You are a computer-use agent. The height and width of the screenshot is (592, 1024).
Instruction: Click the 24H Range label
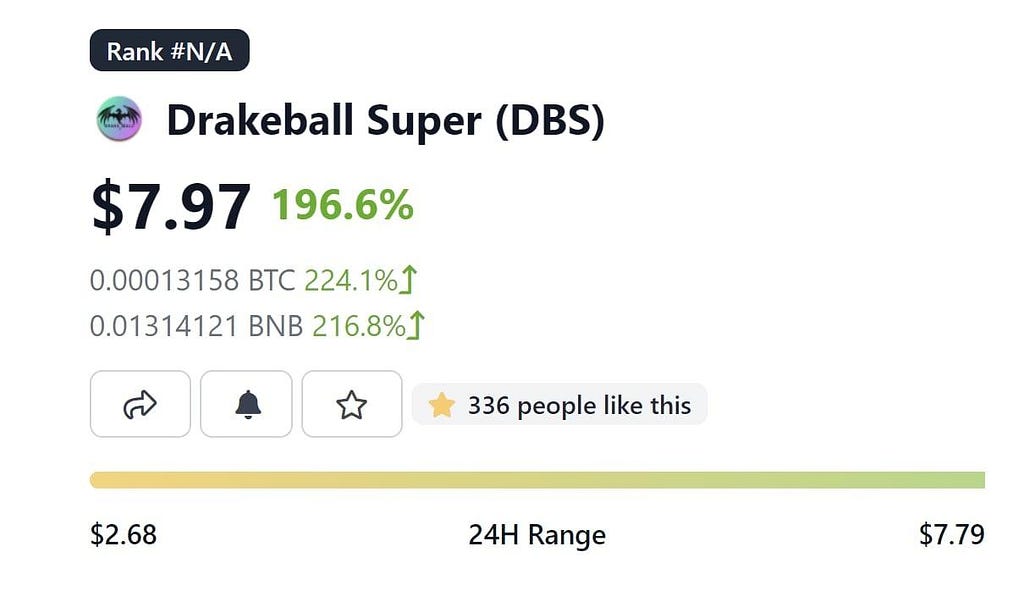[537, 534]
